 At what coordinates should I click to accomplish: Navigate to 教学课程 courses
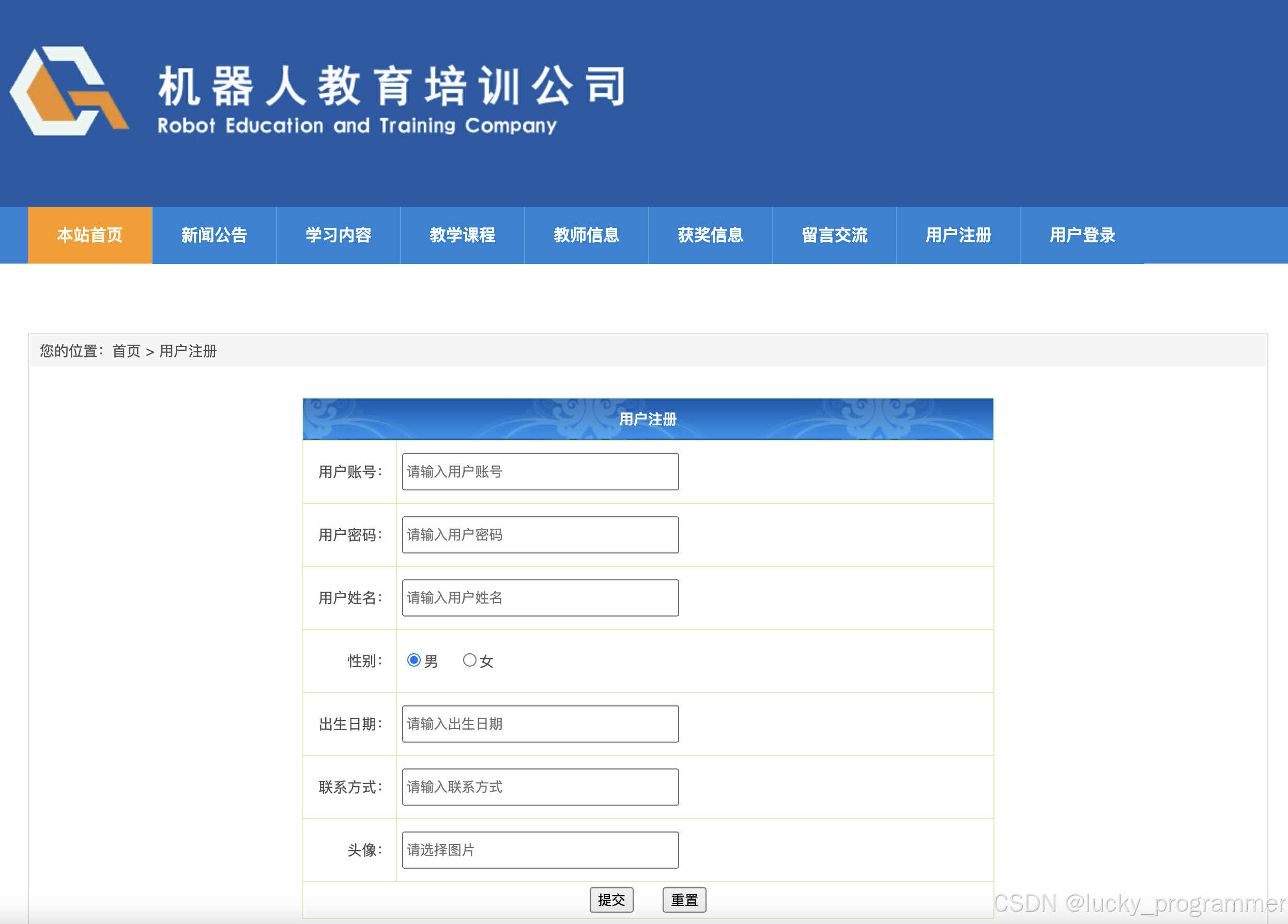(x=462, y=235)
